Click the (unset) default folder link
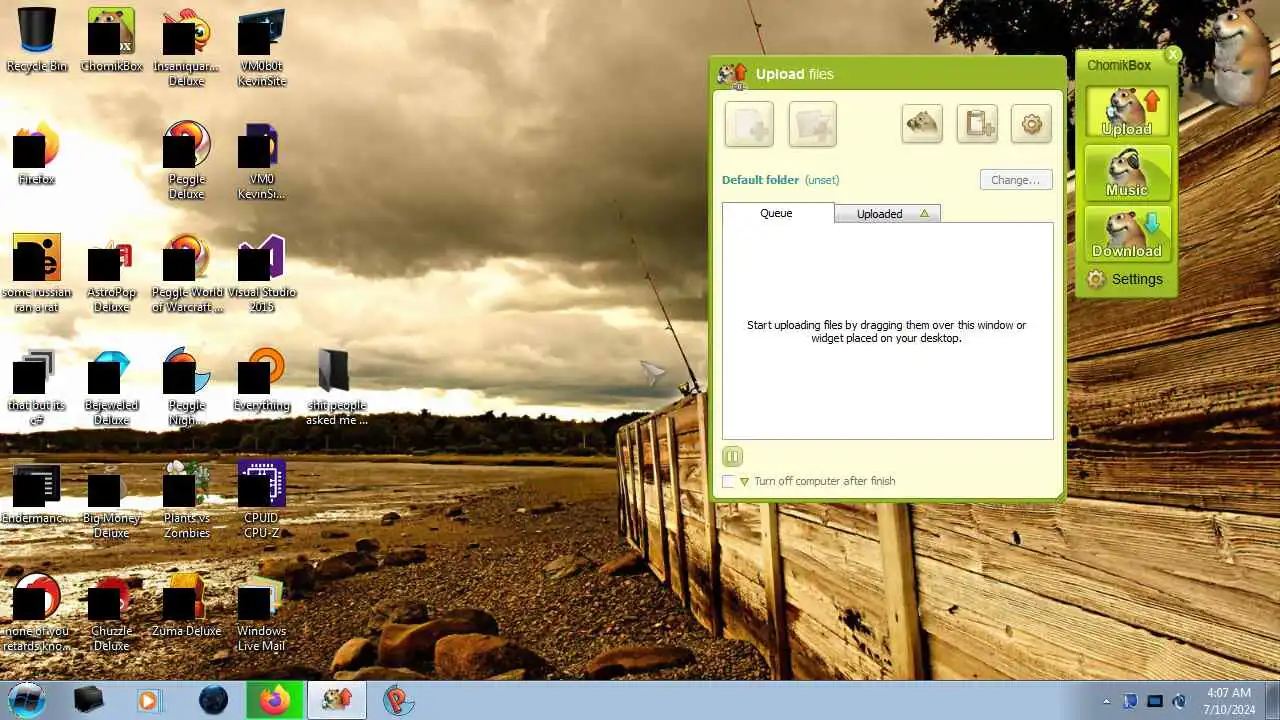This screenshot has height=720, width=1280. 822,180
